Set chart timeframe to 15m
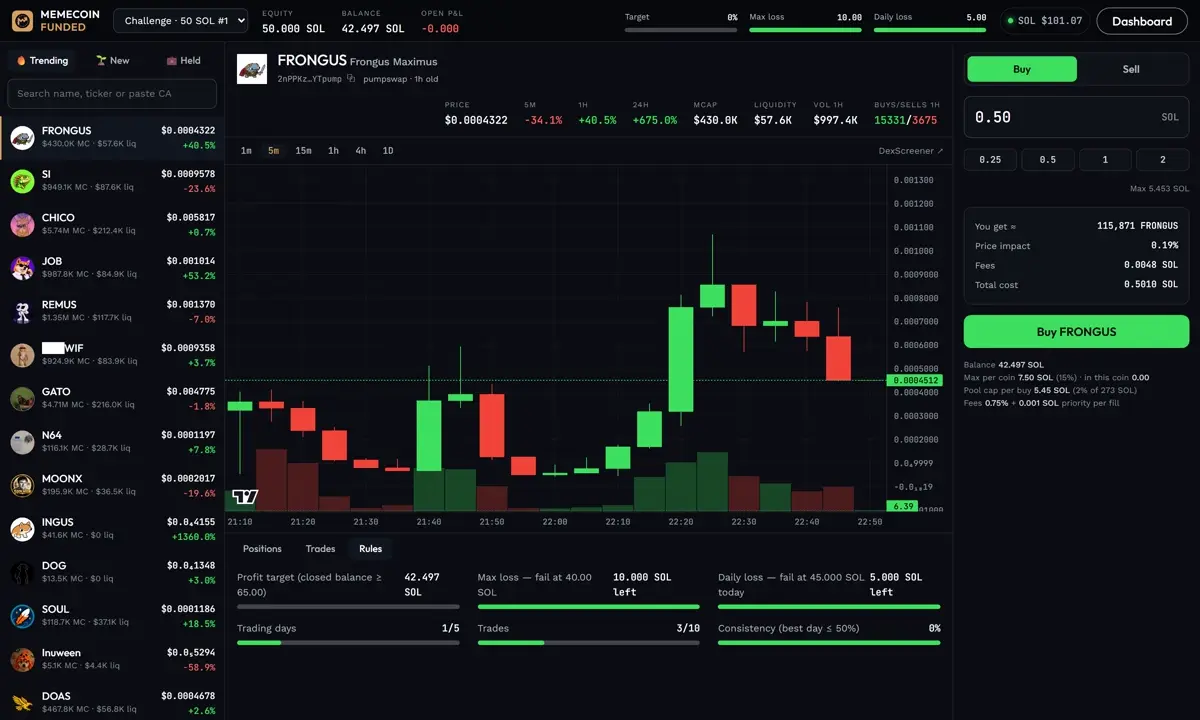 [303, 151]
